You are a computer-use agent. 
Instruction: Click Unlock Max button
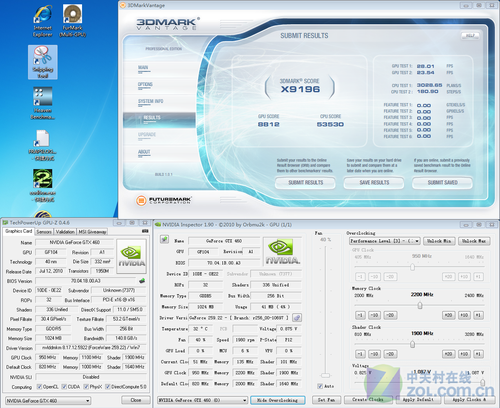[474, 241]
